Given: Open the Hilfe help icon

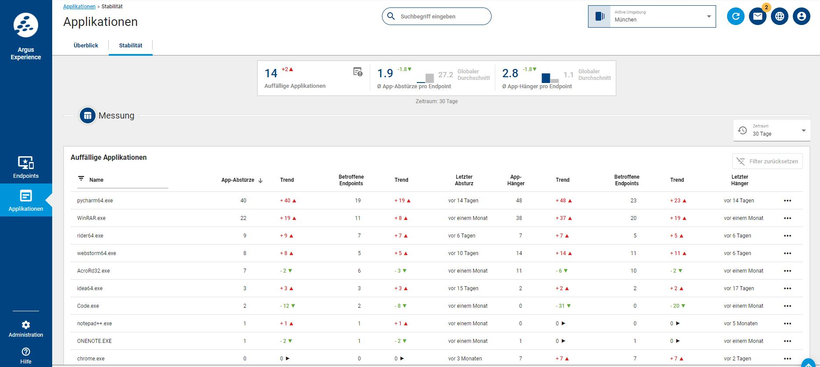Looking at the screenshot, I should point(26,351).
